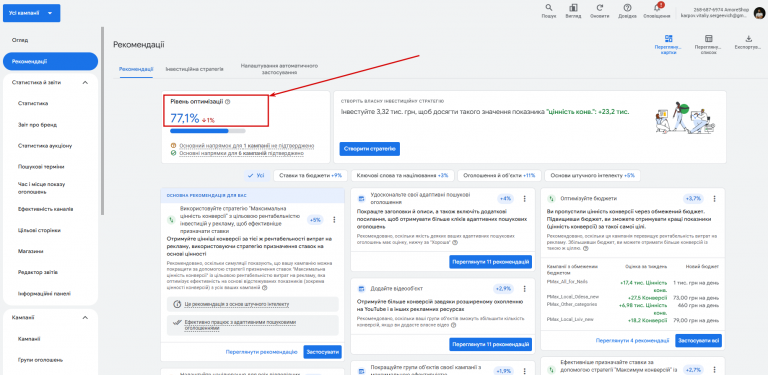Open the Вигляд appearance icon
Viewport: 768px width, 375px height.
[573, 8]
